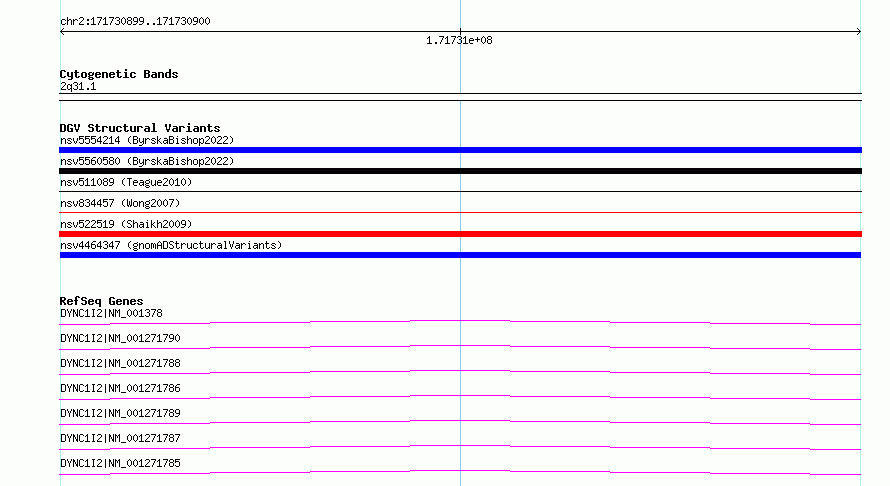Select the DGV Structural Variants heading
890x486 pixels.
pyautogui.click(x=140, y=128)
